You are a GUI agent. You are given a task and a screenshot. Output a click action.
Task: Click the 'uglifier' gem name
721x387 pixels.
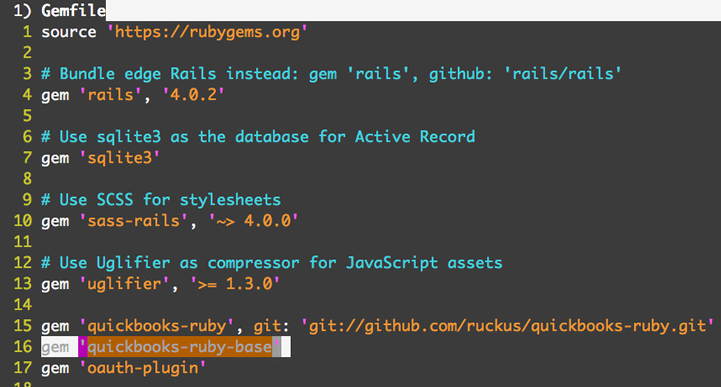pos(124,284)
